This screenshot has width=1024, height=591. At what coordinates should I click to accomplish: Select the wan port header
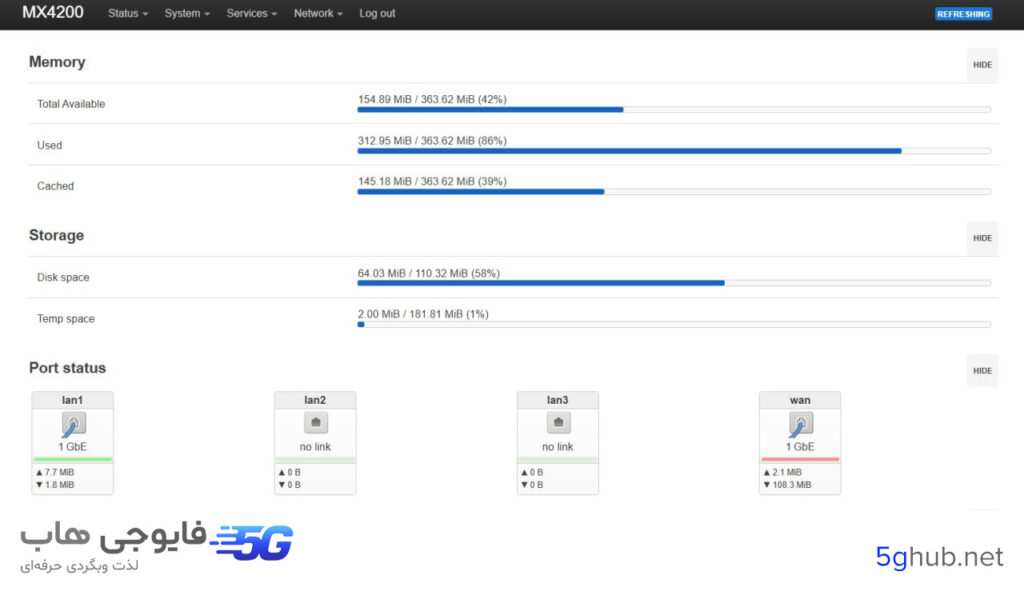800,400
